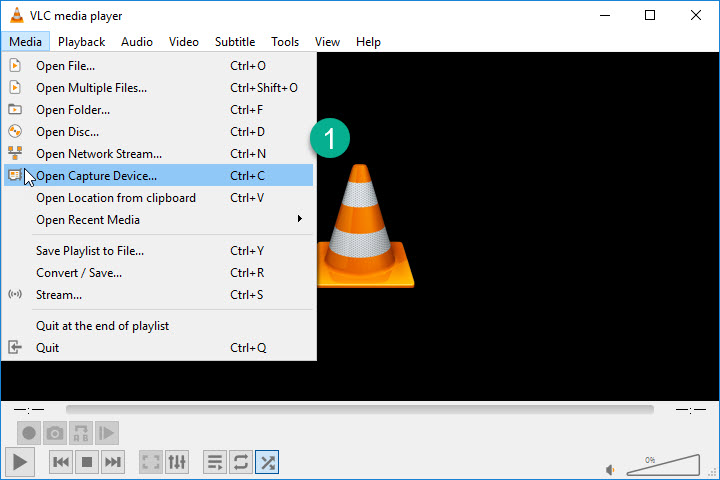This screenshot has width=720, height=480.
Task: Click the Open Folder icon
Action: (15, 109)
